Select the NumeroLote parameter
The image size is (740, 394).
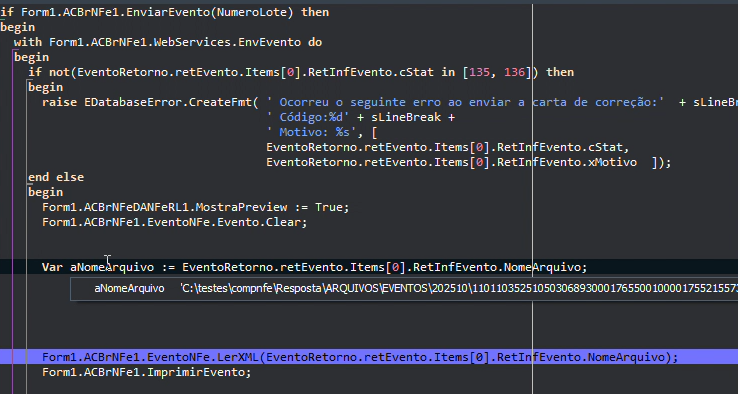[252, 12]
